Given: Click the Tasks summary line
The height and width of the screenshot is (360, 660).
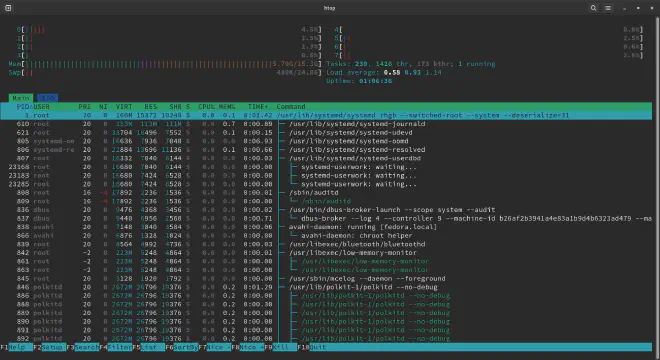Looking at the screenshot, I should click(410, 64).
